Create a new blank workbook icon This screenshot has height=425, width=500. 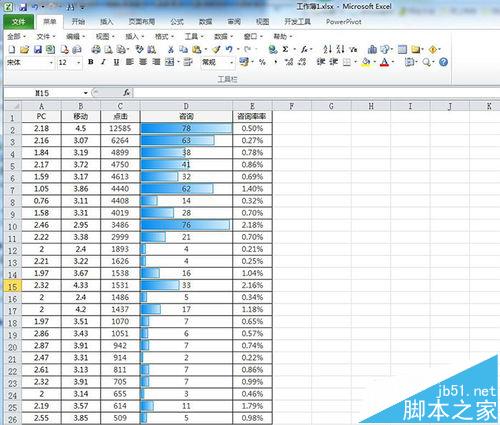click(12, 50)
